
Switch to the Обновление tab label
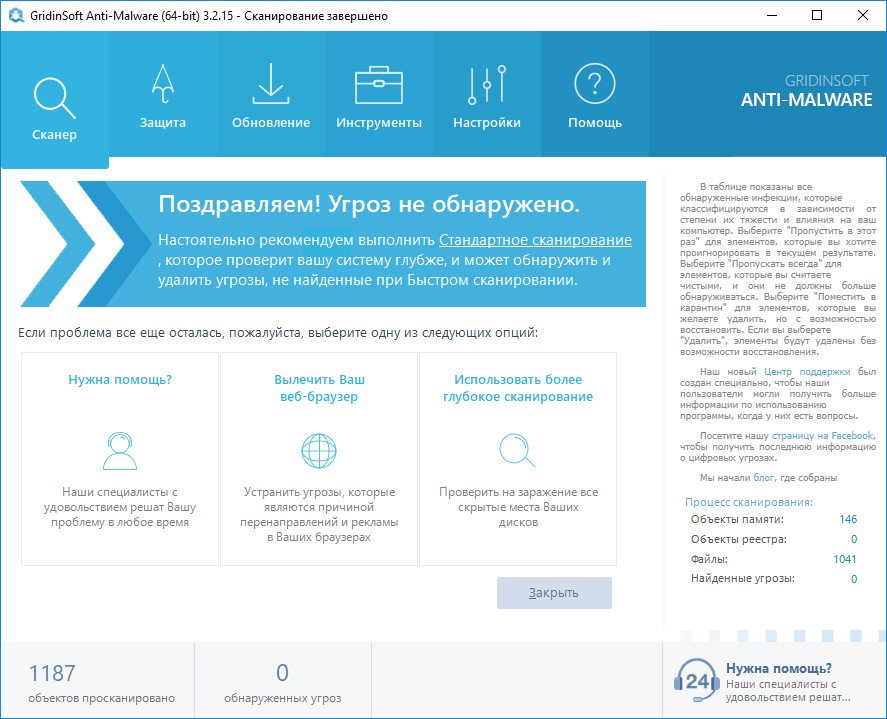271,123
